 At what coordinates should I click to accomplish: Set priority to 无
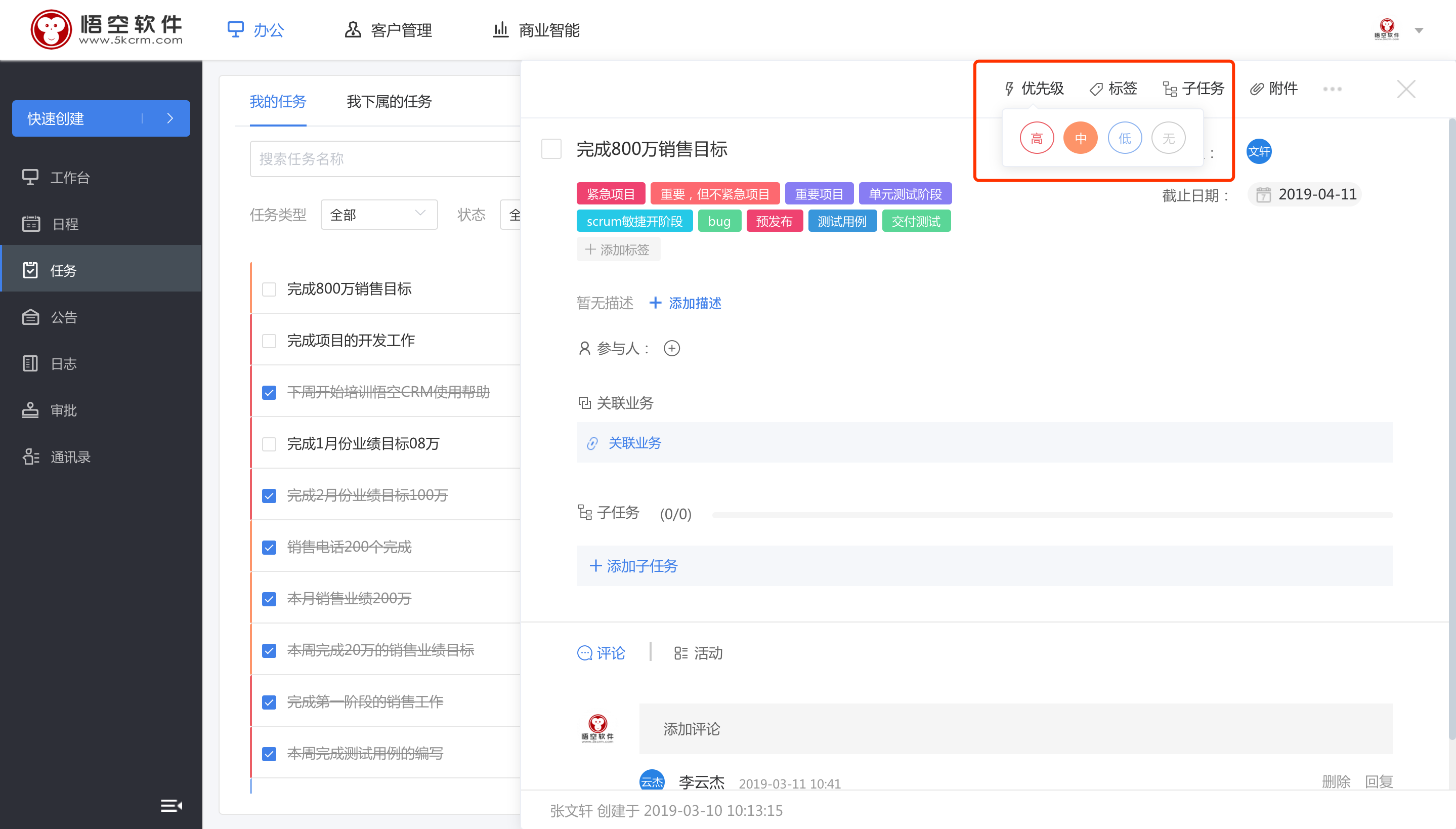(x=1168, y=138)
